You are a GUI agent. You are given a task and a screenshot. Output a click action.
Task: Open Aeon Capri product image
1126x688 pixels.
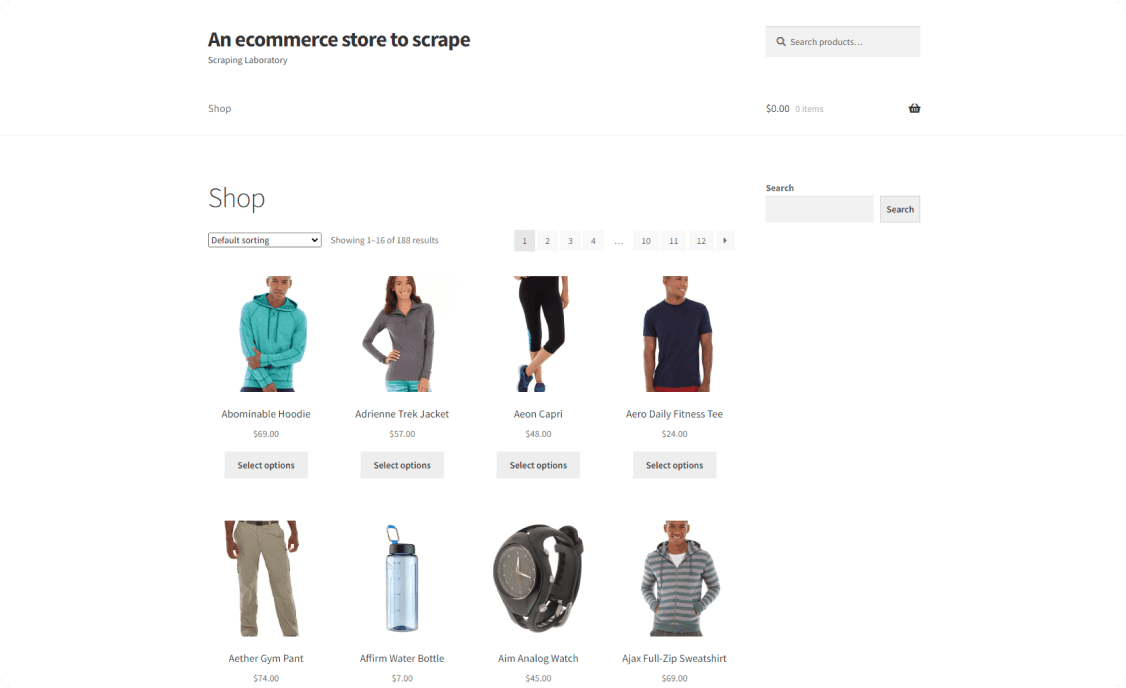pos(538,334)
